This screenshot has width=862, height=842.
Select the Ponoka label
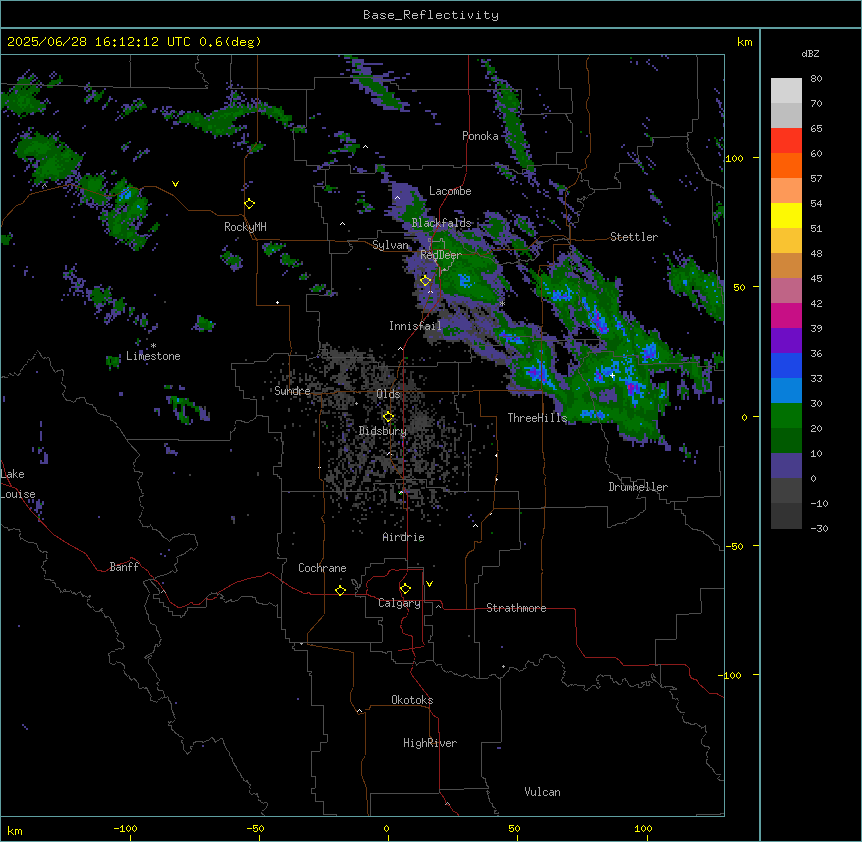click(480, 136)
